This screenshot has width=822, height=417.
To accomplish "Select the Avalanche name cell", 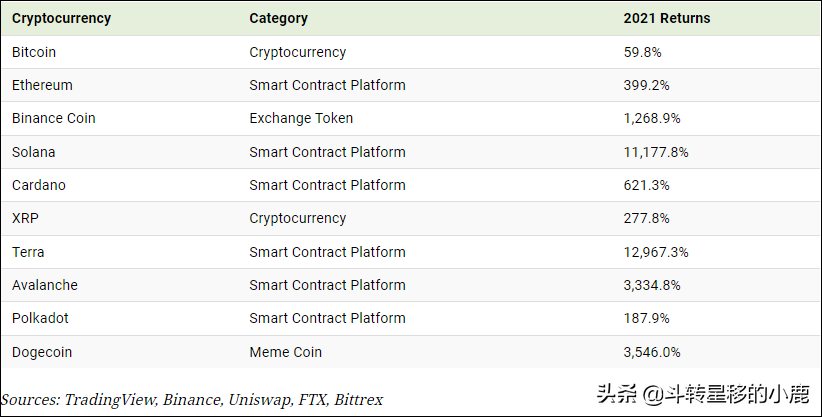I will [x=45, y=285].
